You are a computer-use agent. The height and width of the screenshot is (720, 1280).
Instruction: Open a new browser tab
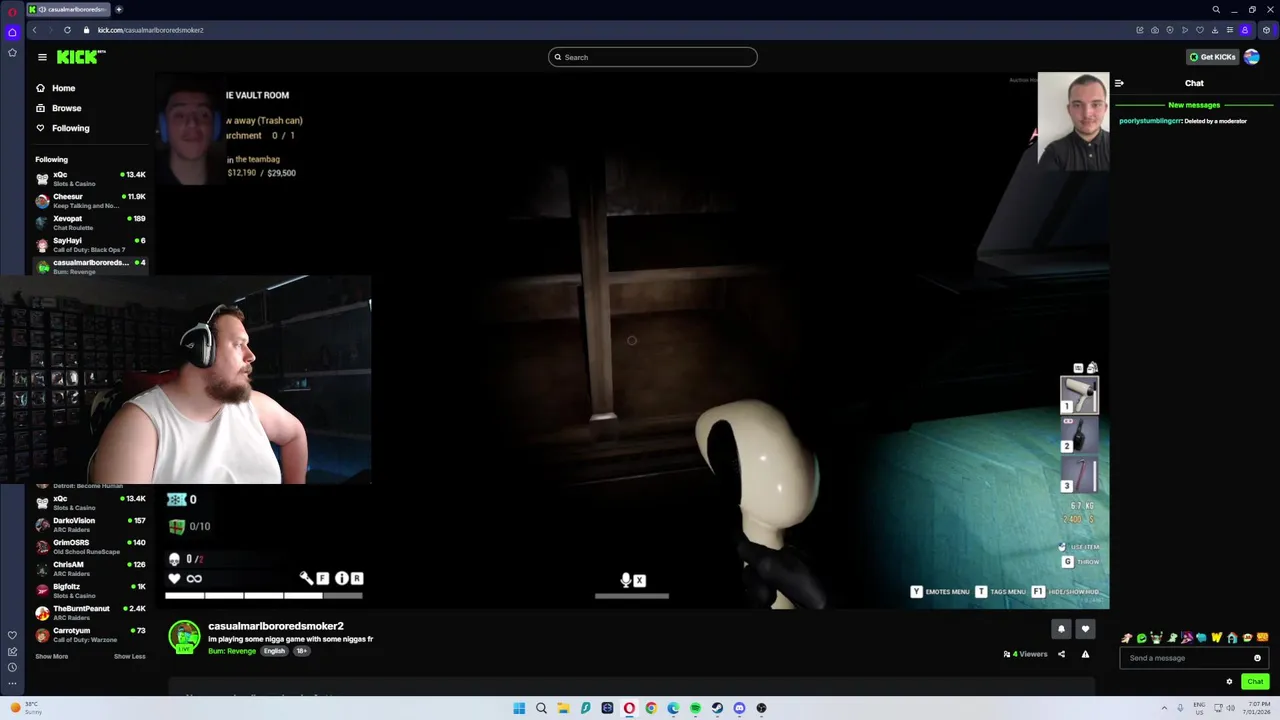pos(118,9)
